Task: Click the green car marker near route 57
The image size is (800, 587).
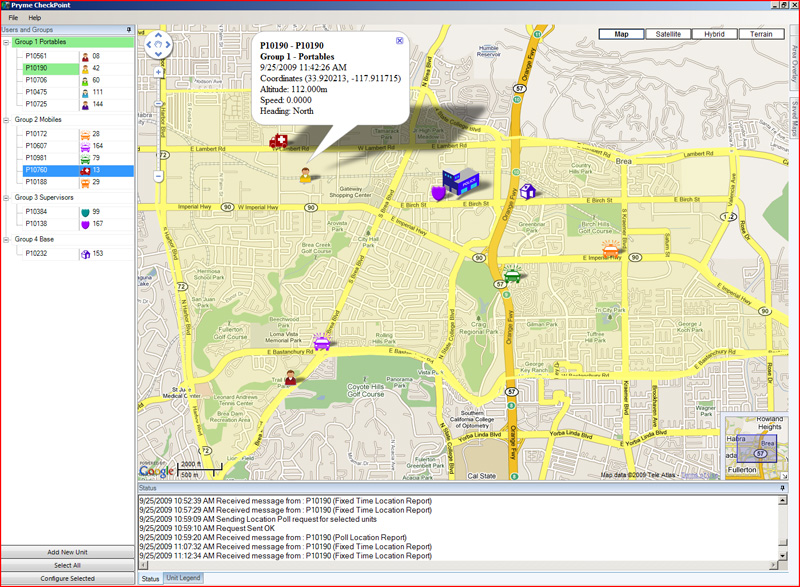Action: 512,274
